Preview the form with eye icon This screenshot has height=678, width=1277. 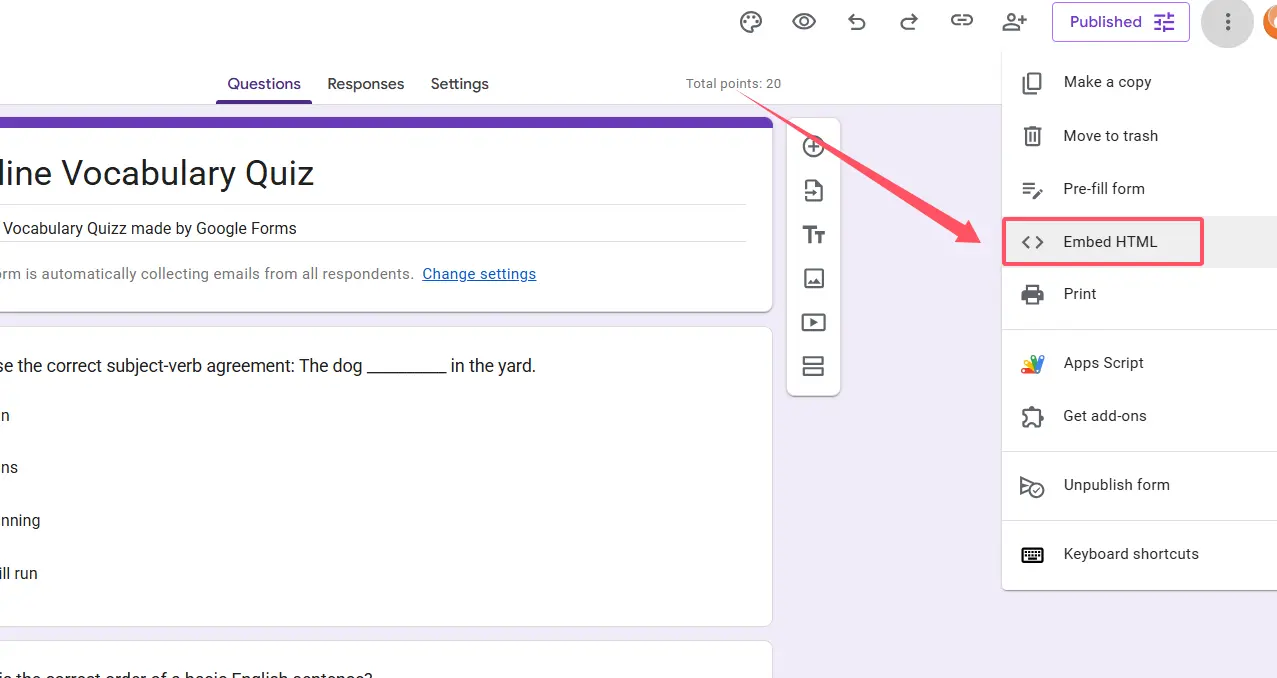804,22
